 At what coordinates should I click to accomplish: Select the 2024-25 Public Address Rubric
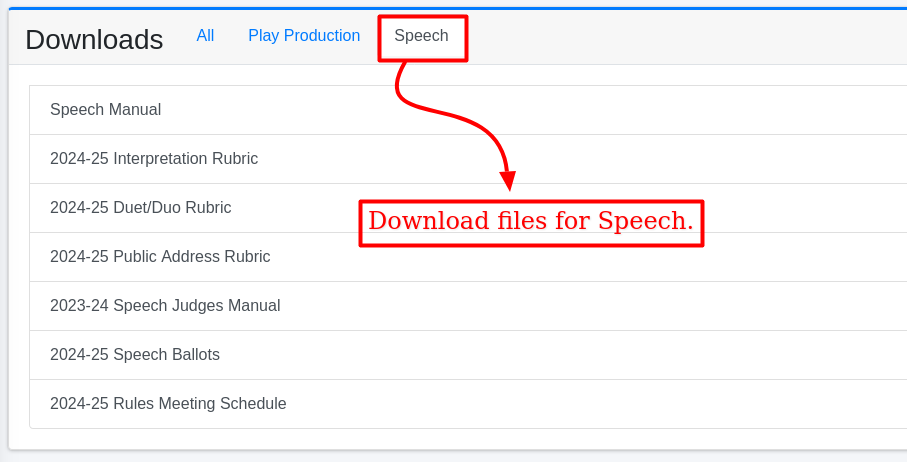[160, 257]
